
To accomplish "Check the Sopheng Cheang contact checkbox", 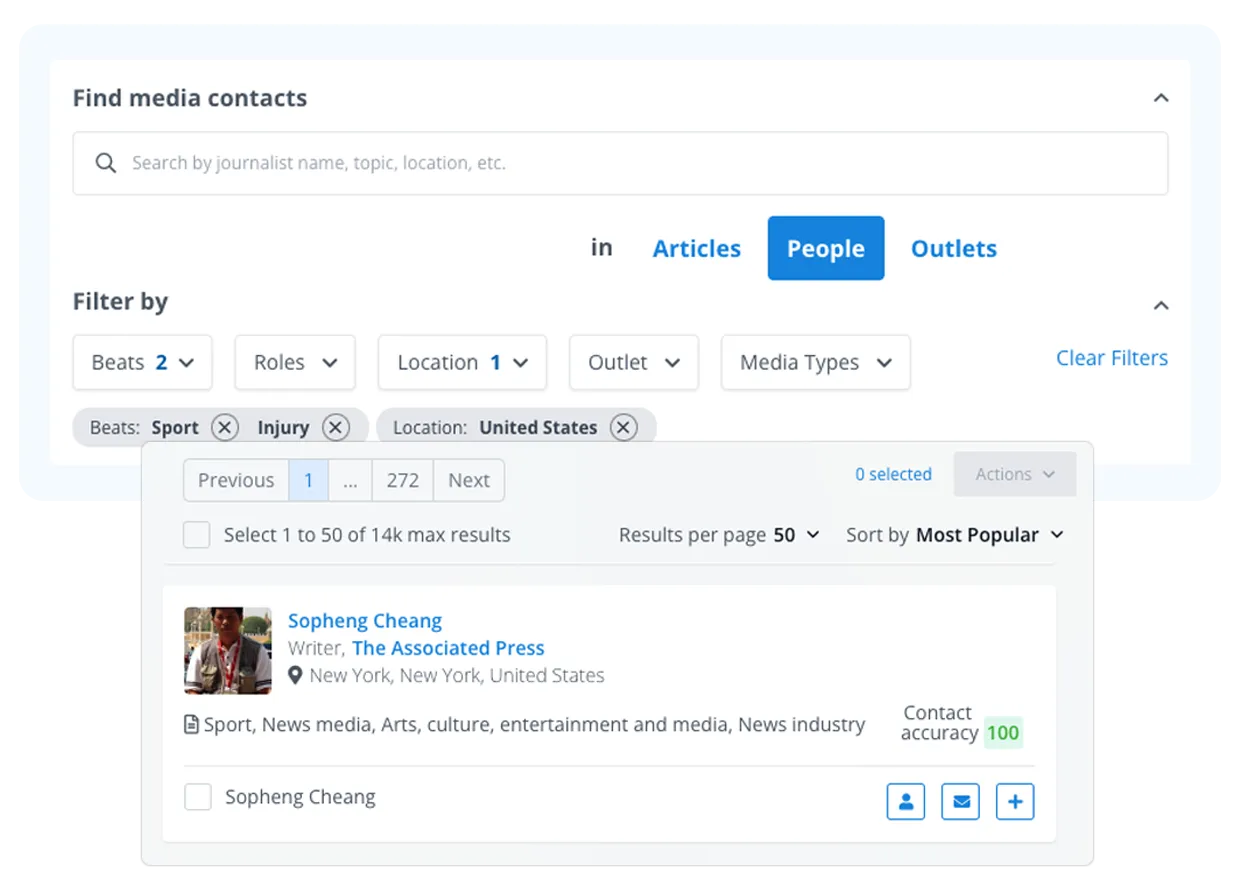I will [x=198, y=797].
